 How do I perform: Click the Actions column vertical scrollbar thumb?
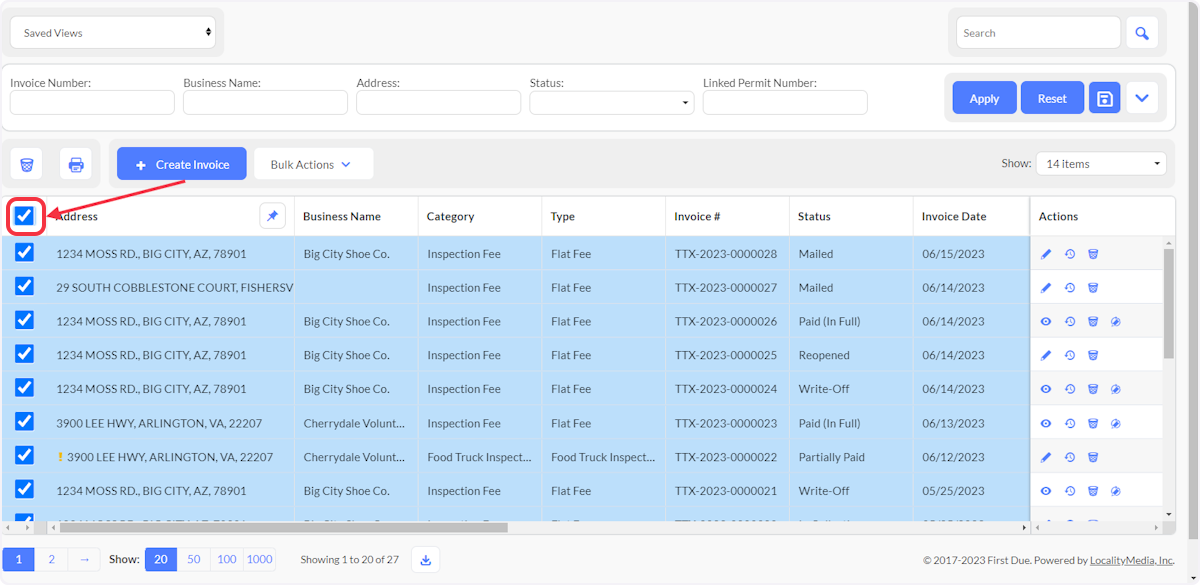pyautogui.click(x=1170, y=303)
